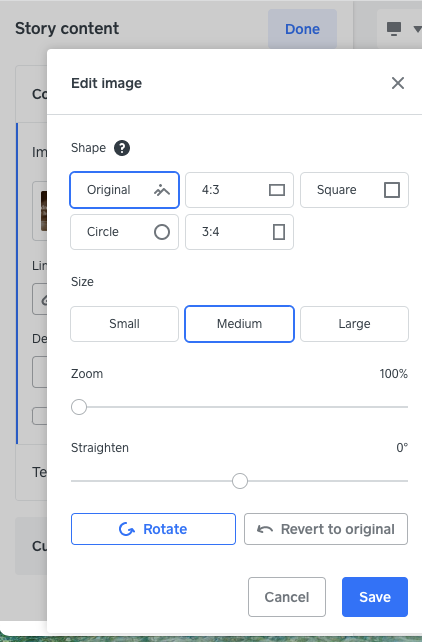Choose the 3:4 portrait shape
This screenshot has height=642, width=422.
pyautogui.click(x=239, y=232)
